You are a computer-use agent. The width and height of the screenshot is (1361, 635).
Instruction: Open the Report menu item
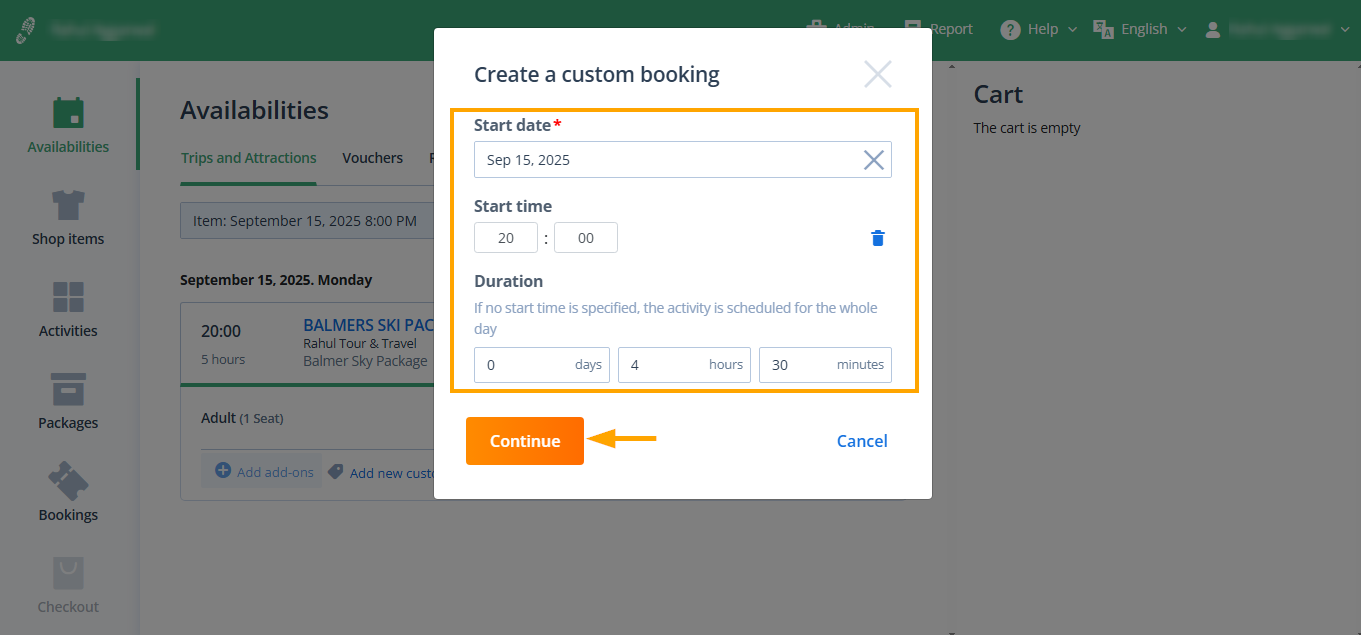(x=938, y=29)
